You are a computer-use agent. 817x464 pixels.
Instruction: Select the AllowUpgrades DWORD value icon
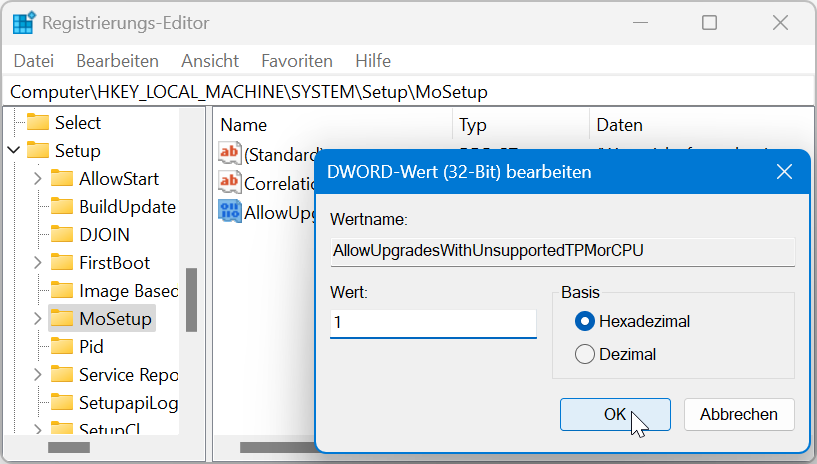(230, 211)
